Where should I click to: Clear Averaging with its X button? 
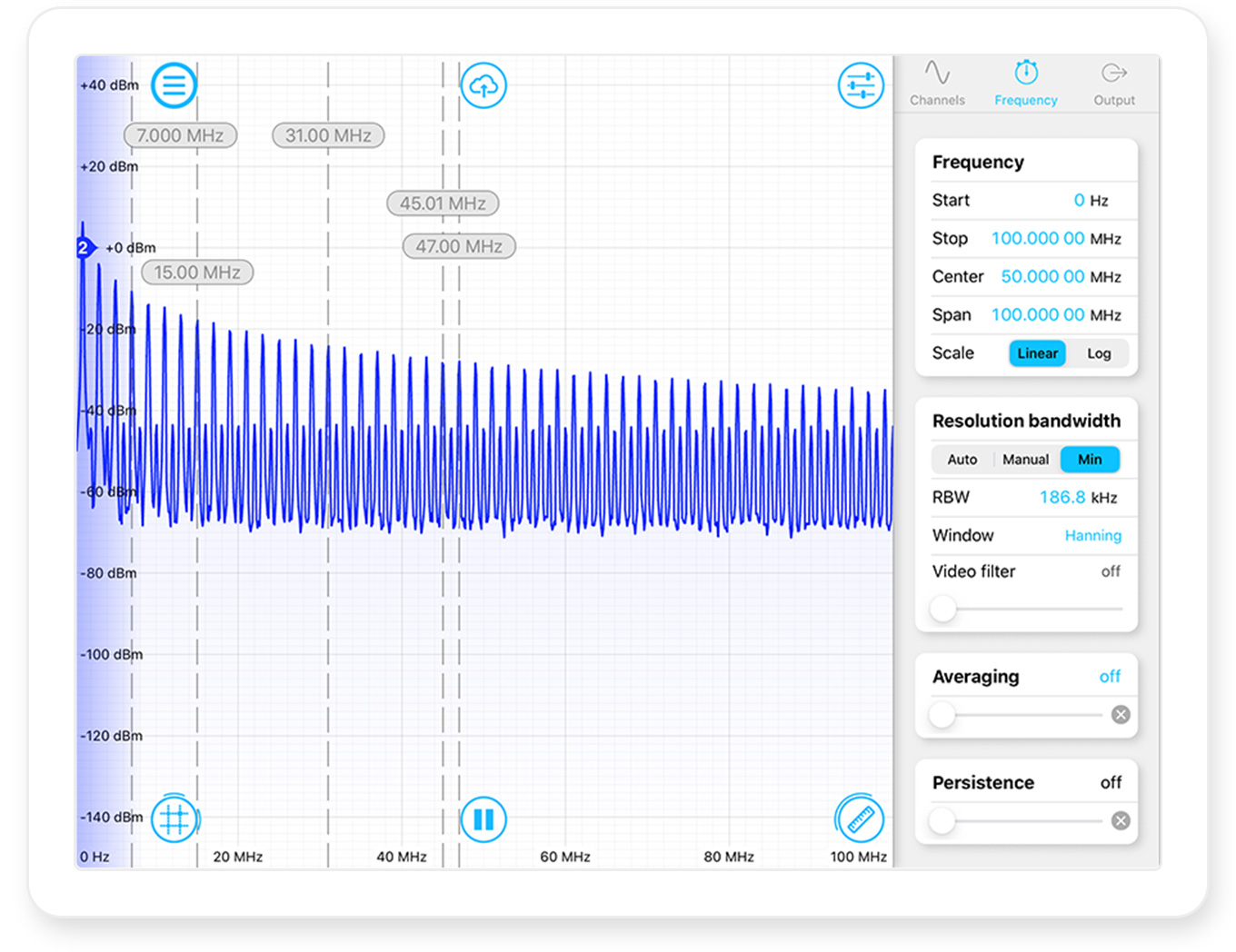(x=1121, y=715)
